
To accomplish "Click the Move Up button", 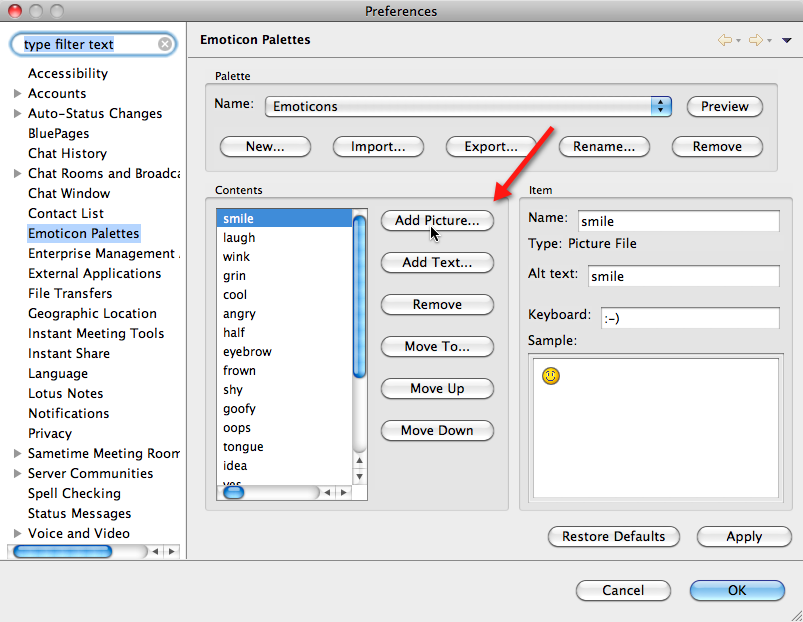I will pyautogui.click(x=437, y=389).
